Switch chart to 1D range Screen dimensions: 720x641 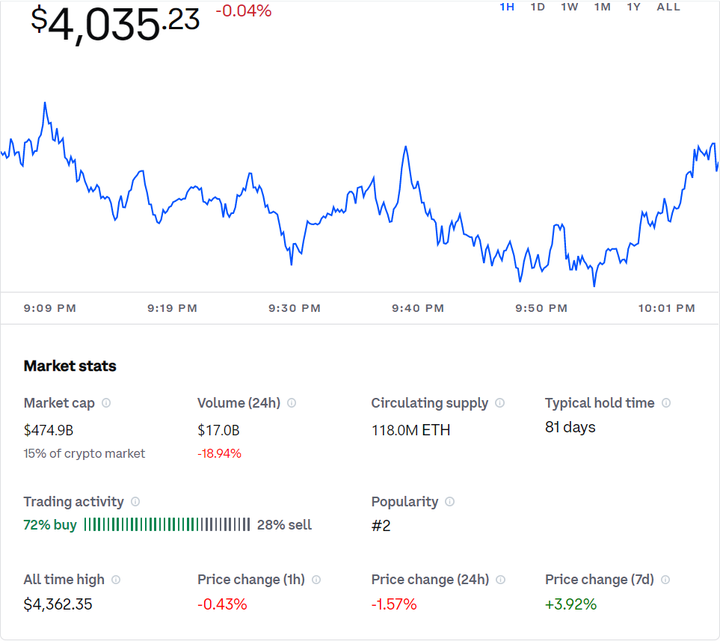(538, 7)
